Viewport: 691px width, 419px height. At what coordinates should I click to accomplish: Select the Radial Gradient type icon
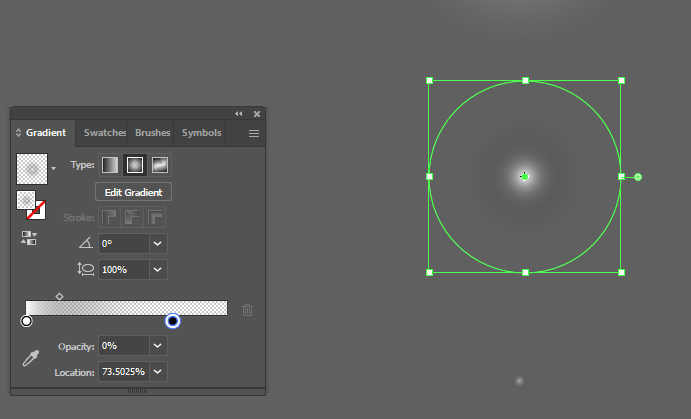(x=135, y=165)
